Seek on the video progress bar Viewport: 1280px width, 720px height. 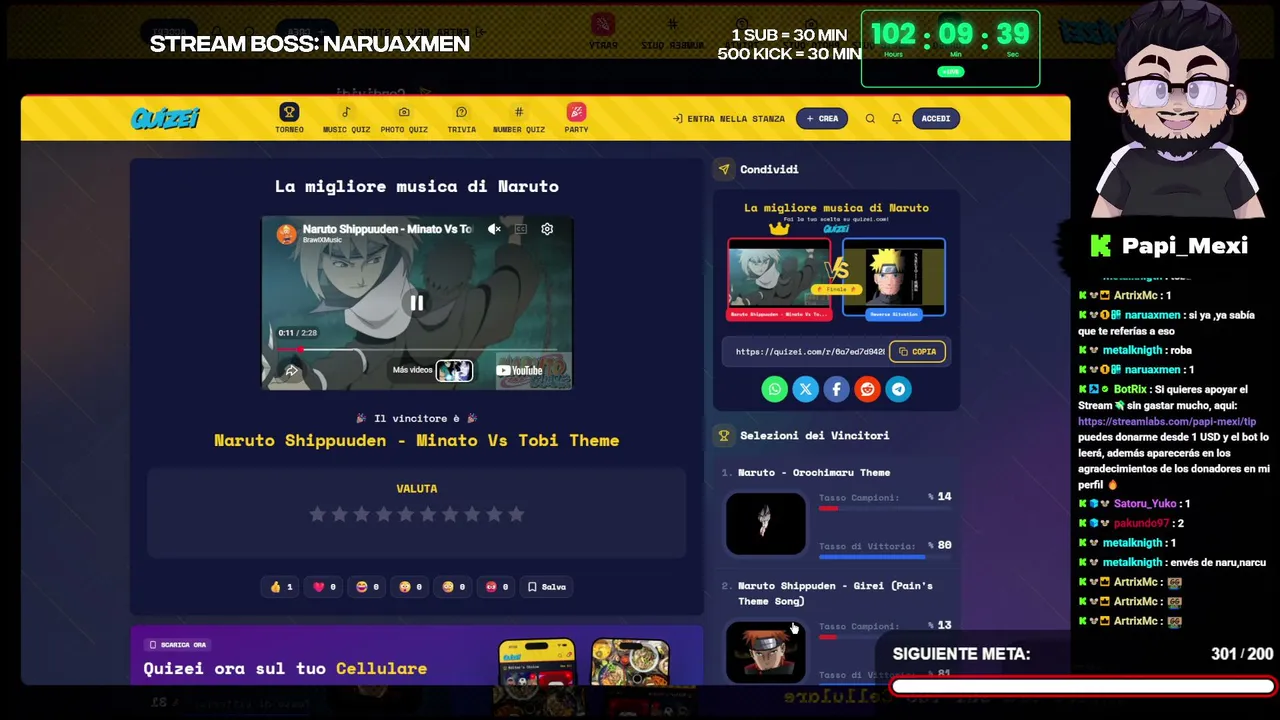tap(417, 349)
